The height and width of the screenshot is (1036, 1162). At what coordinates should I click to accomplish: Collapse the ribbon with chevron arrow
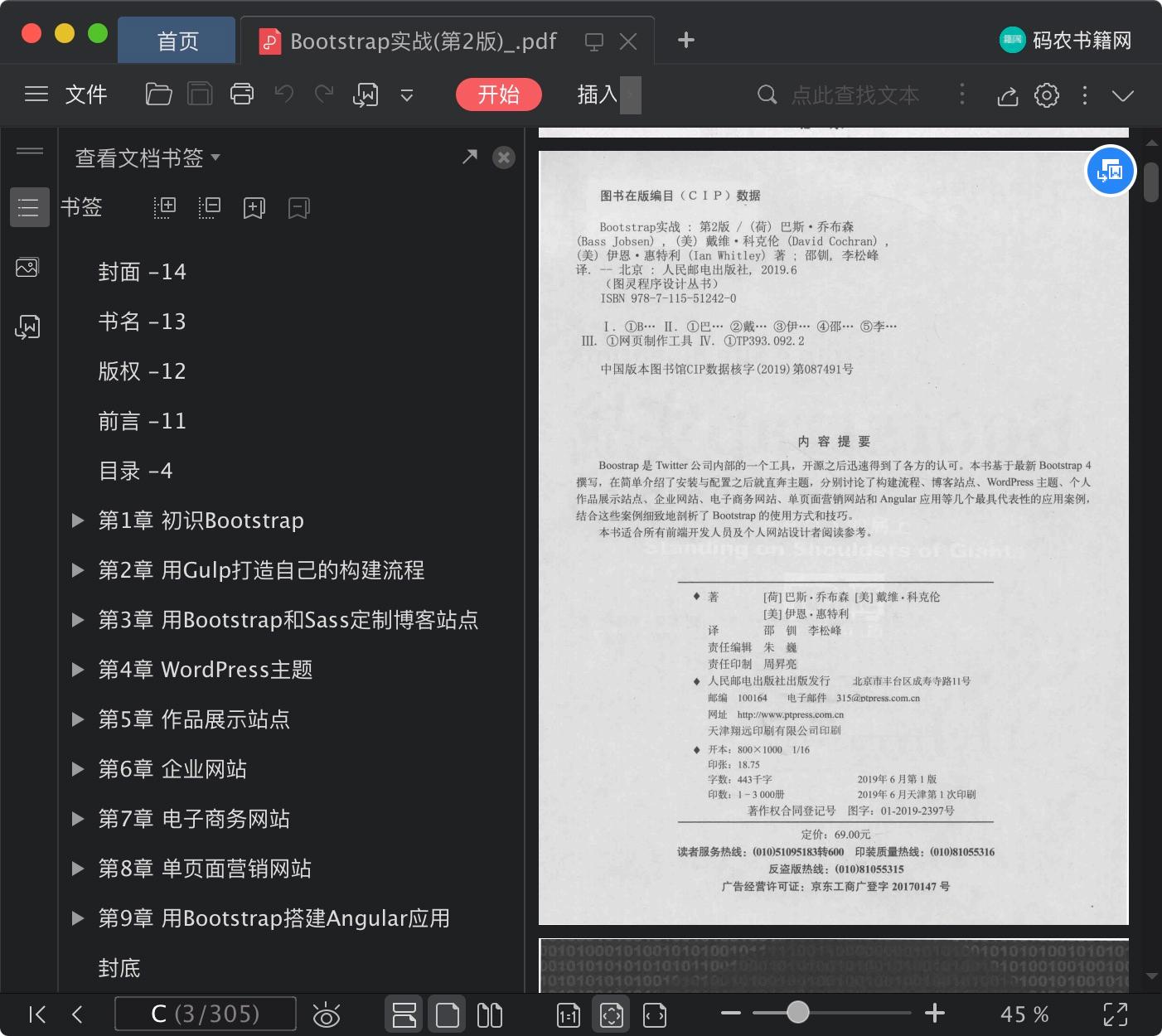[x=1123, y=96]
